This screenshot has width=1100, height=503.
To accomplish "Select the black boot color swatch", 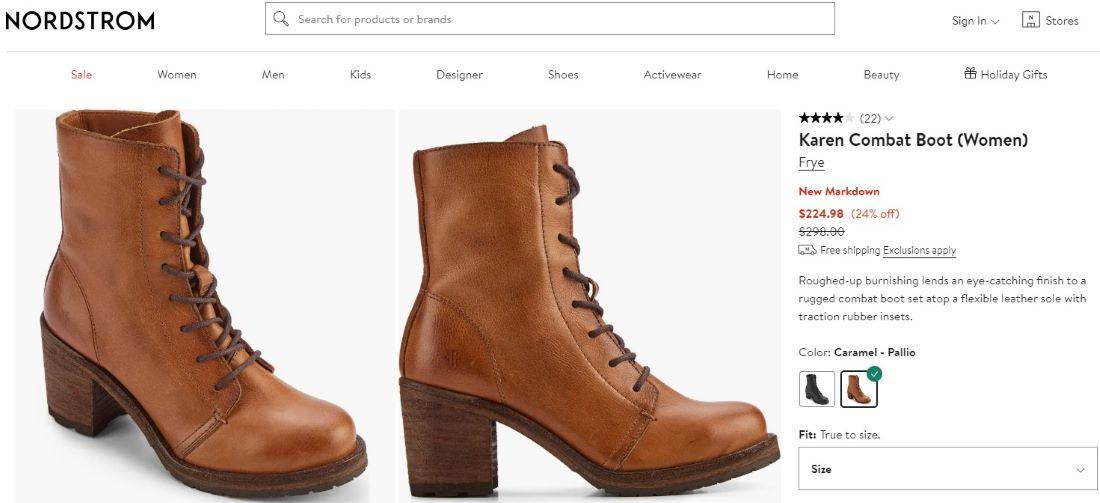I will [817, 389].
